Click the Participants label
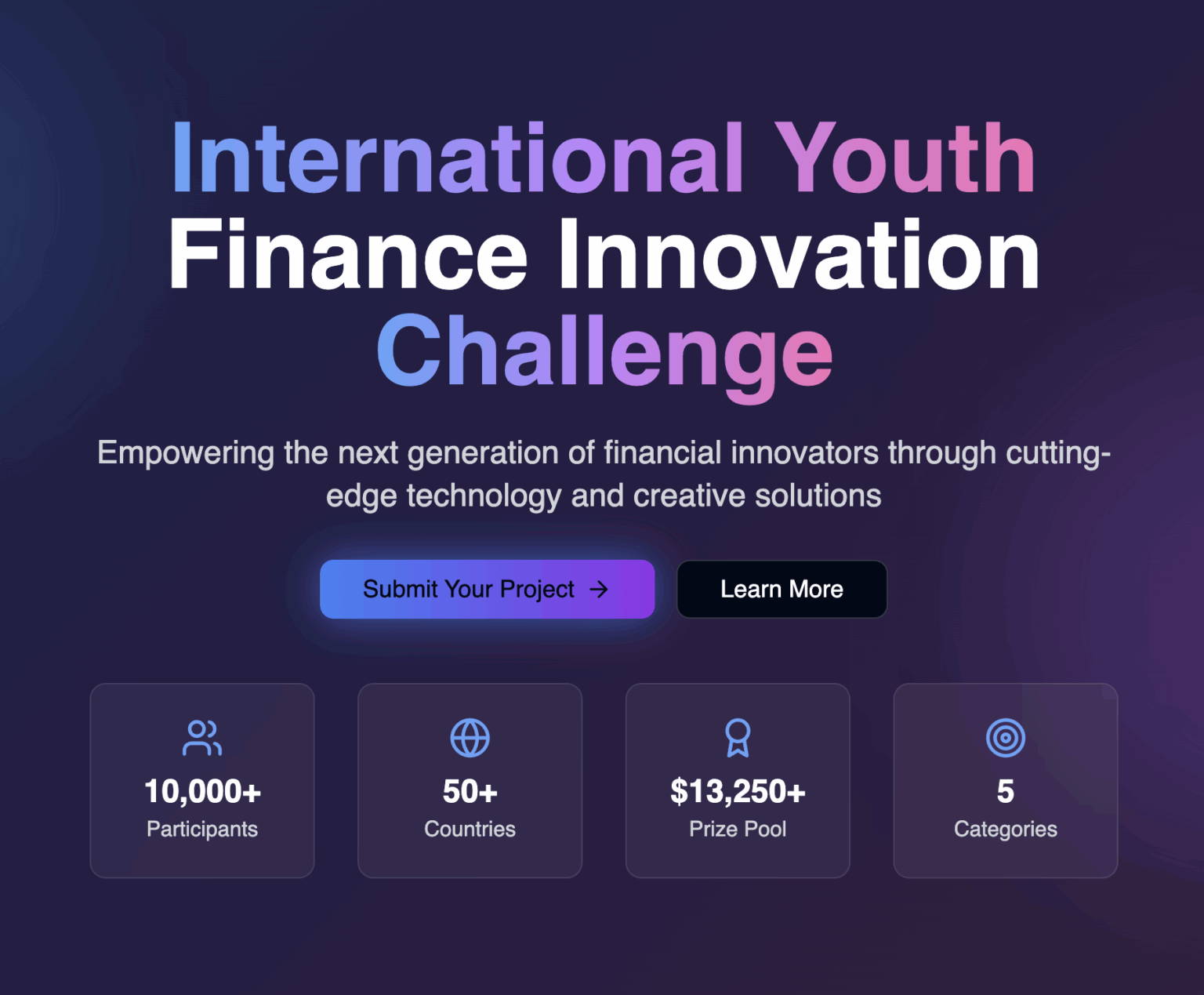The height and width of the screenshot is (995, 1204). (202, 829)
